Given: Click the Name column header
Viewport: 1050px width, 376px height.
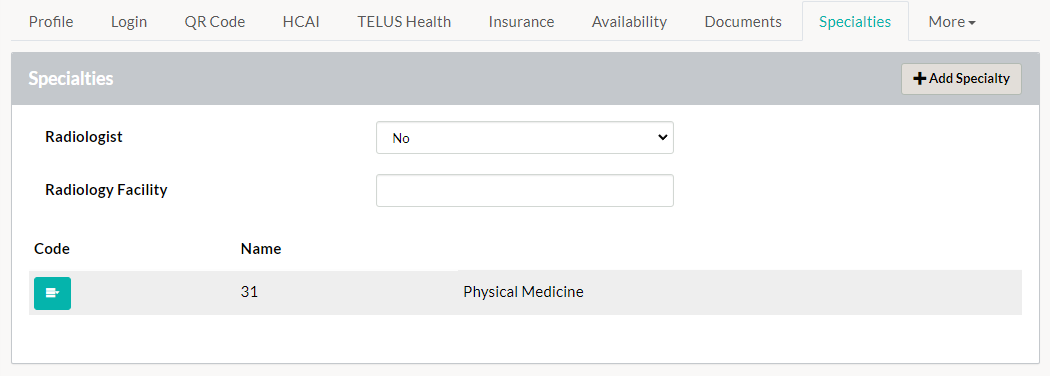Looking at the screenshot, I should click(x=260, y=249).
